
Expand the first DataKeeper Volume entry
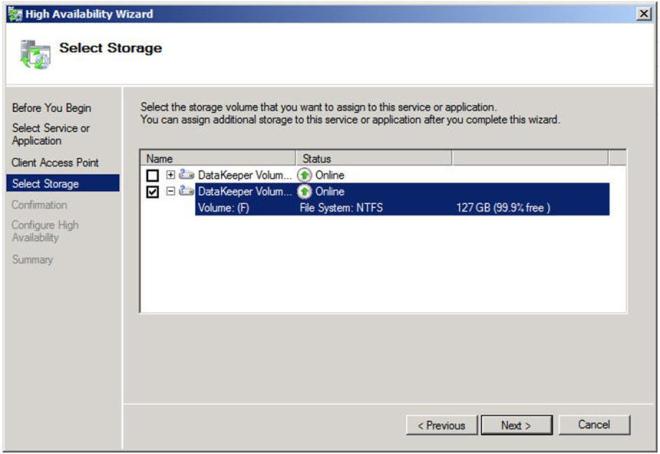pos(171,175)
